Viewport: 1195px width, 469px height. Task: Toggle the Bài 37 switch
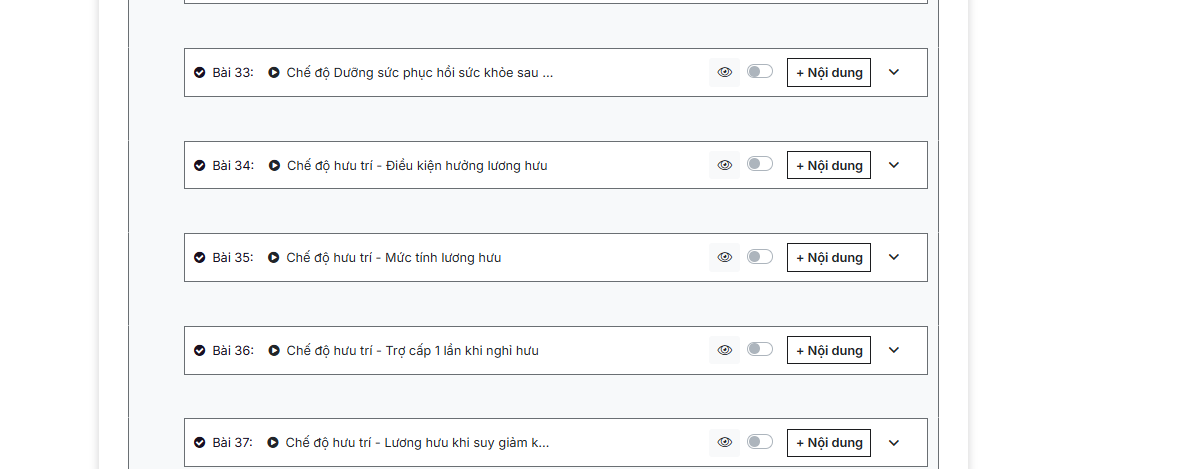click(x=760, y=441)
